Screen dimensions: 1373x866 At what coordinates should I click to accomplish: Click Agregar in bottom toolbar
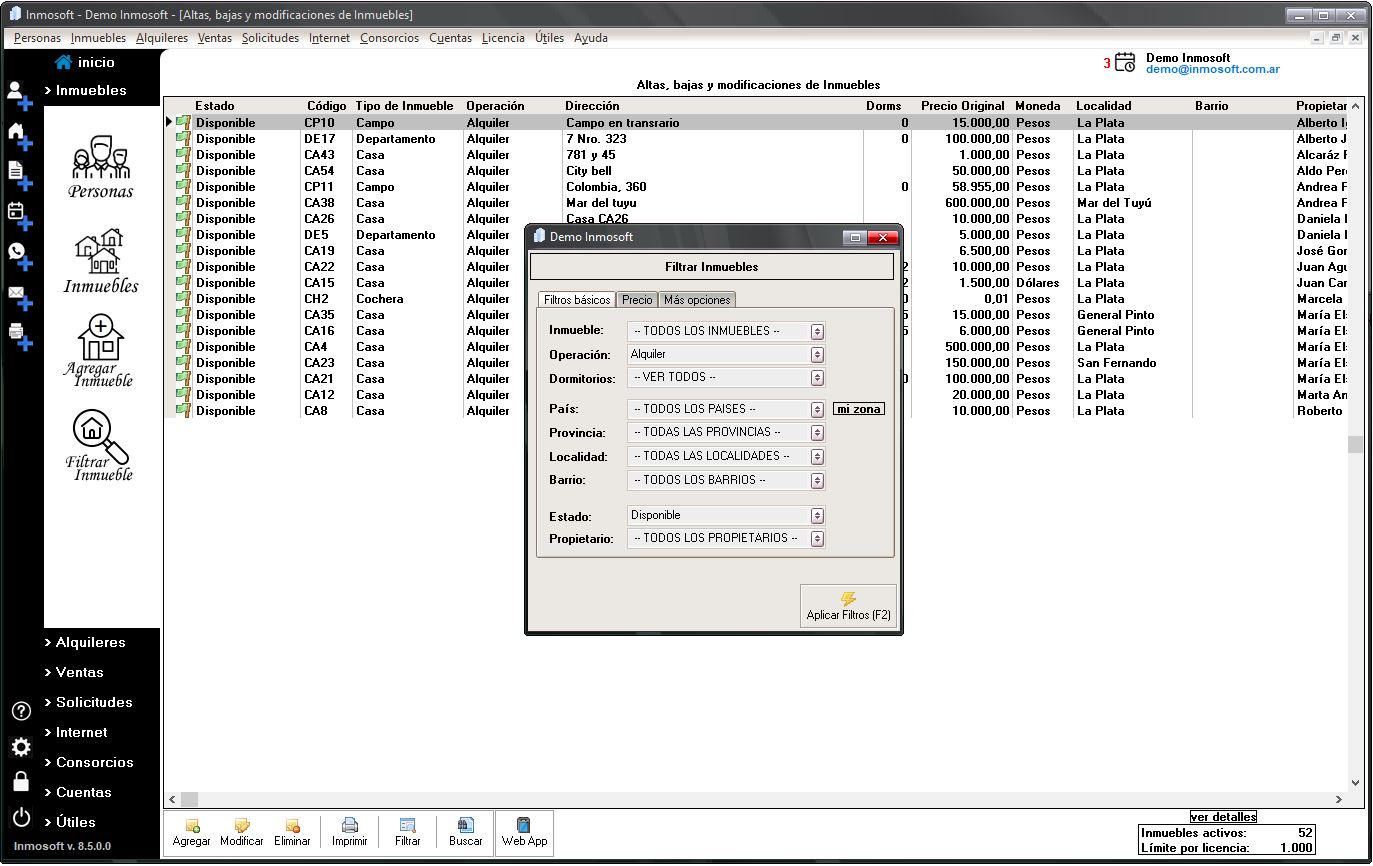192,833
